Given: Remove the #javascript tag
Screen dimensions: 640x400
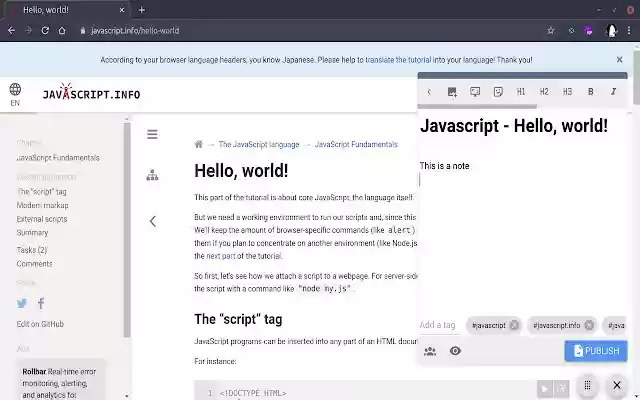Looking at the screenshot, I should (x=514, y=325).
